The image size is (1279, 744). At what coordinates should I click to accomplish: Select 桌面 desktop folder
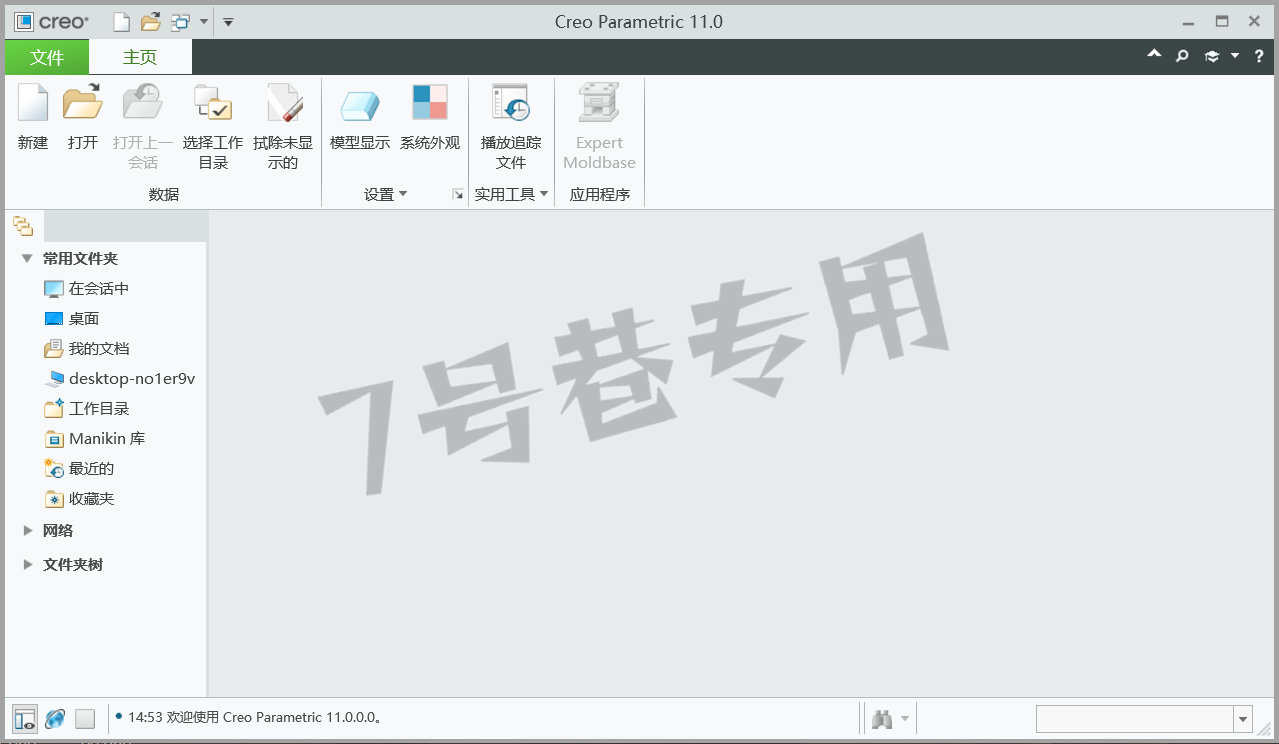(x=71, y=318)
